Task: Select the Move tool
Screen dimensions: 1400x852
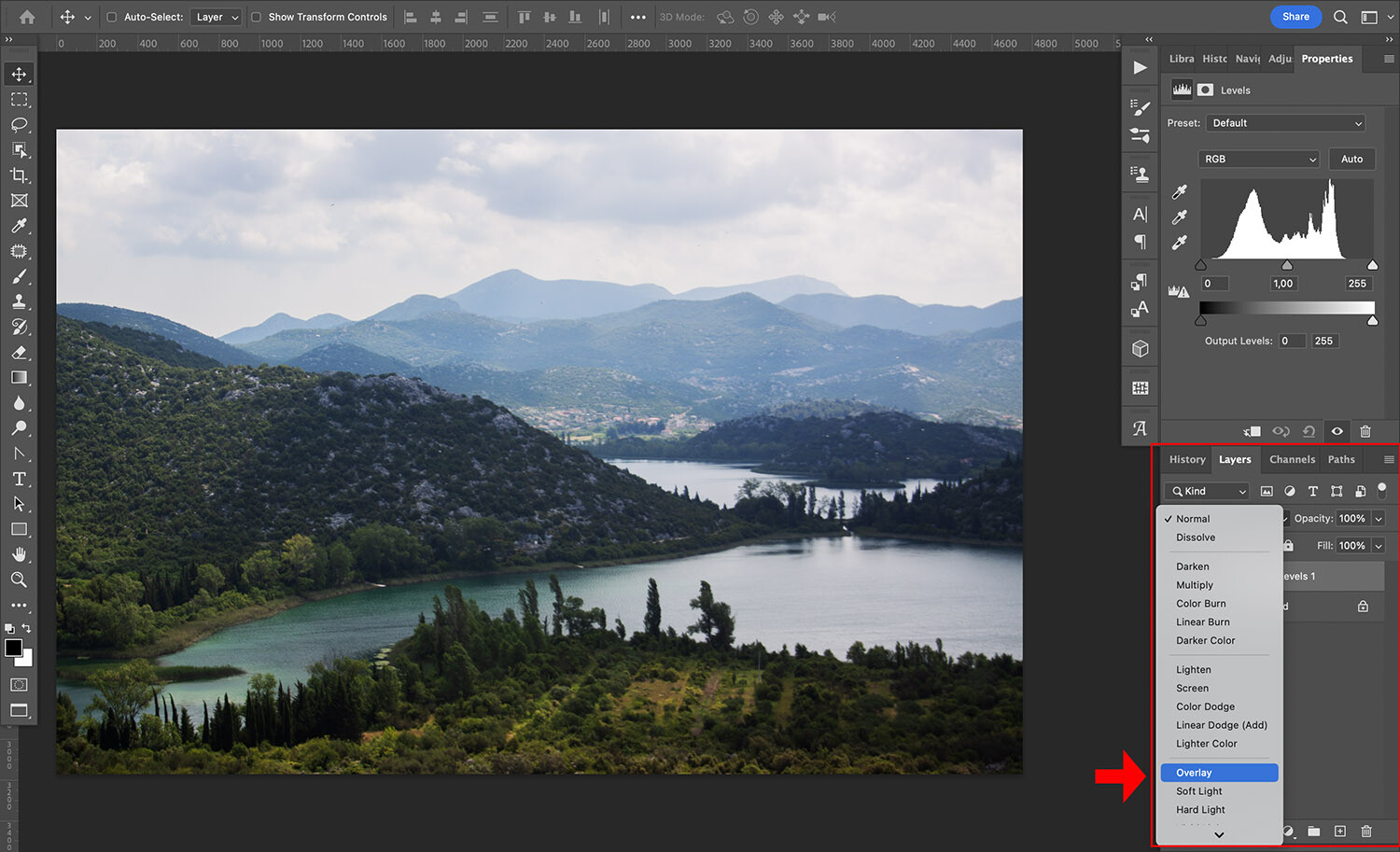Action: click(19, 74)
